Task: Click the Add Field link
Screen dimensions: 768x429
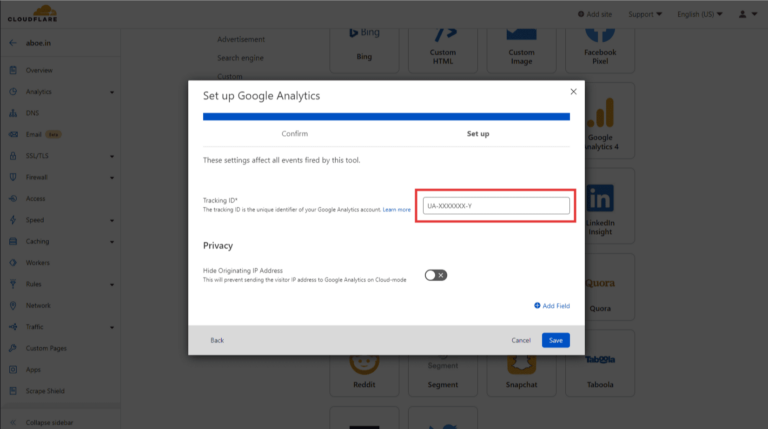Action: 552,306
